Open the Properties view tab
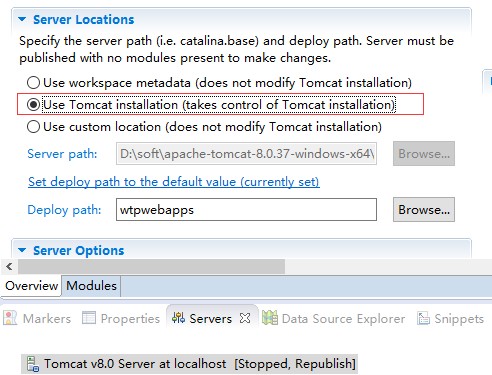 coord(121,319)
